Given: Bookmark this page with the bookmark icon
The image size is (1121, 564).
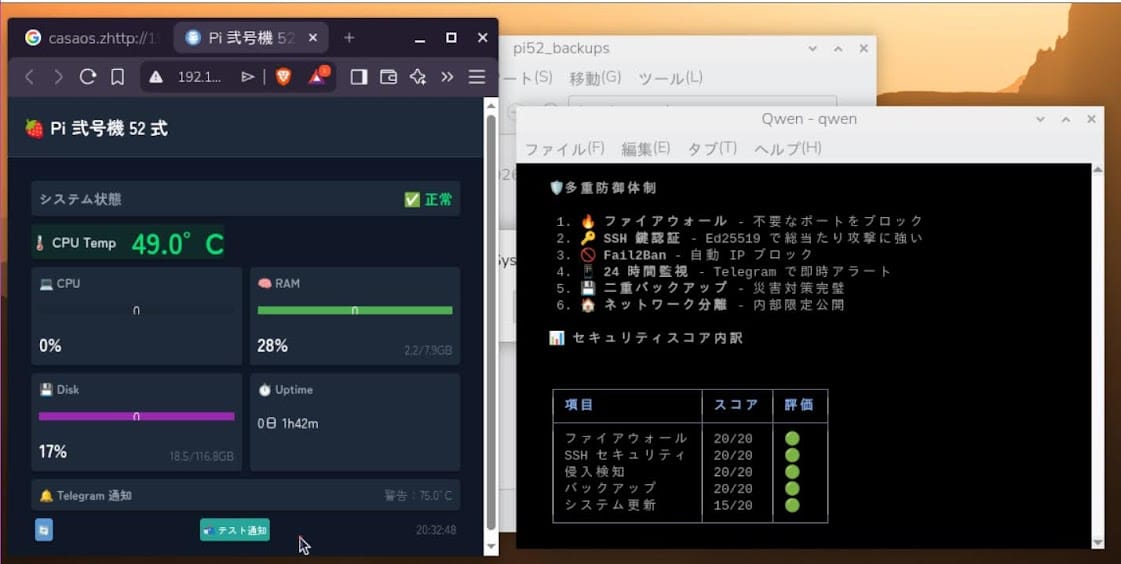Looking at the screenshot, I should pos(117,77).
